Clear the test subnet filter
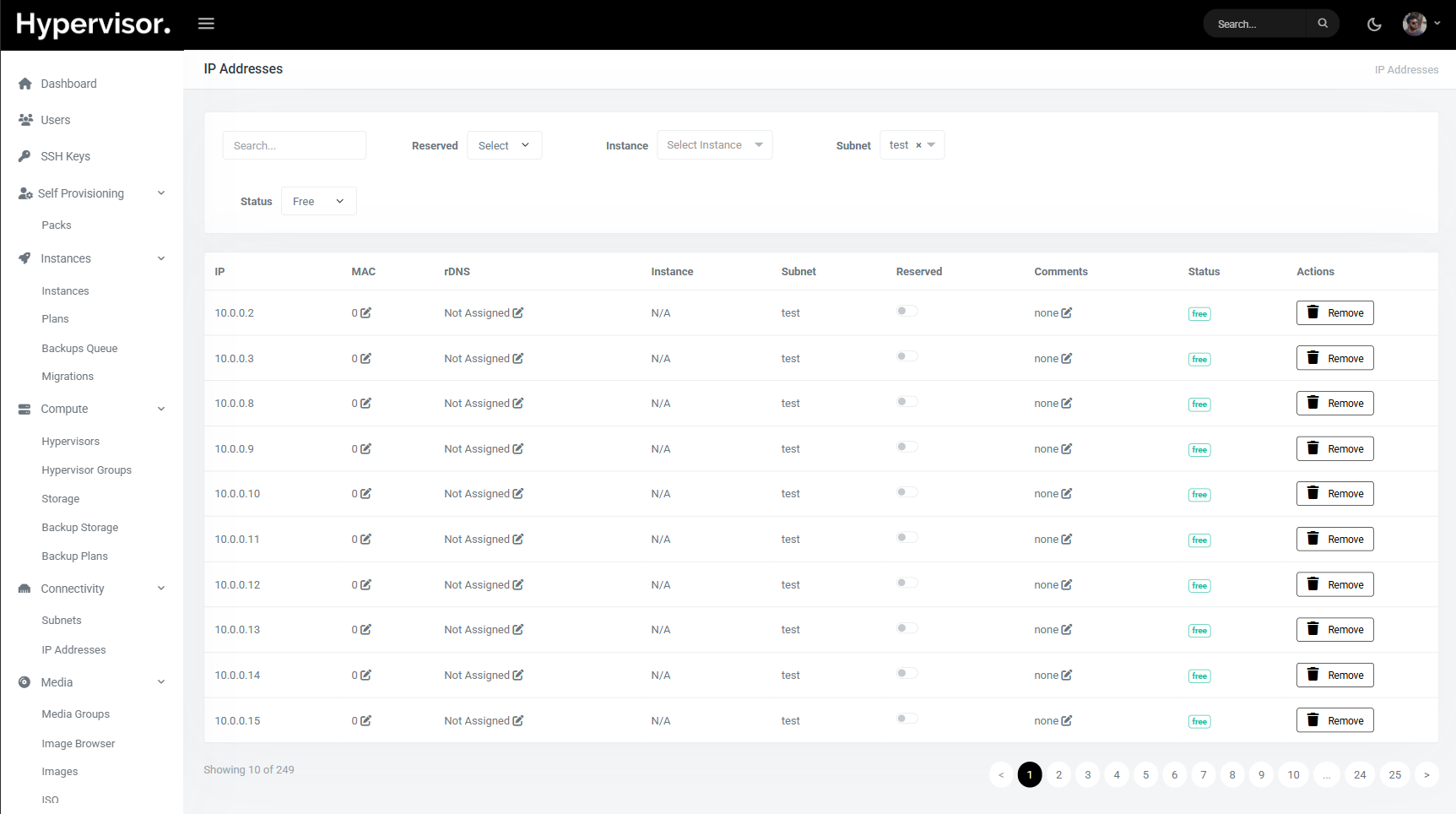The width and height of the screenshot is (1456, 814). 918,145
